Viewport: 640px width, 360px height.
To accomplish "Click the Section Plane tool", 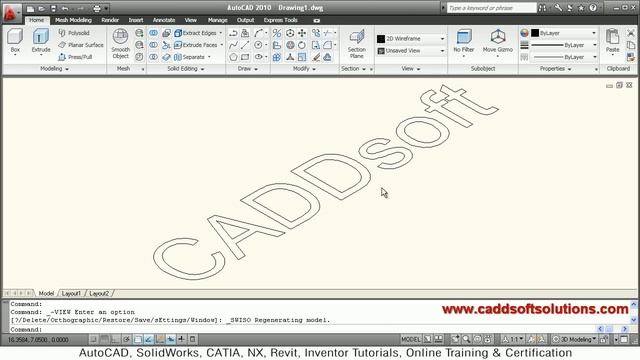I will [356, 43].
